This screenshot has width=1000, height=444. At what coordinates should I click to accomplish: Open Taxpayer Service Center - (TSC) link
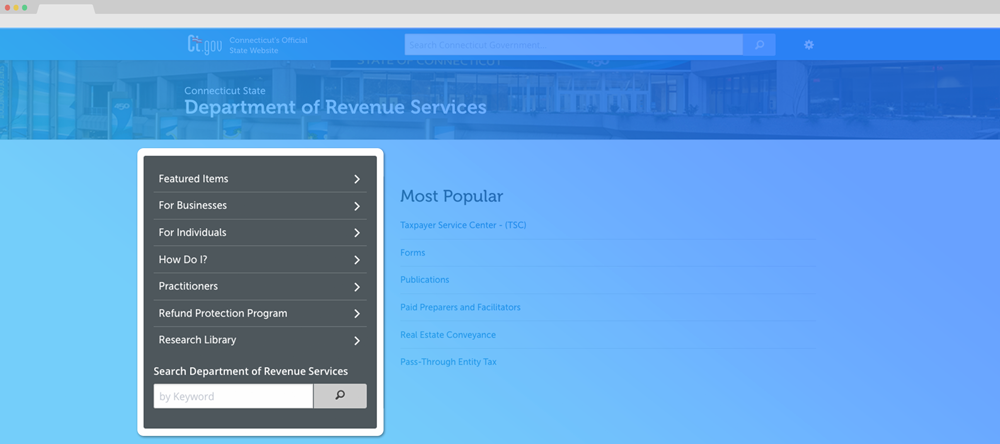[462, 225]
